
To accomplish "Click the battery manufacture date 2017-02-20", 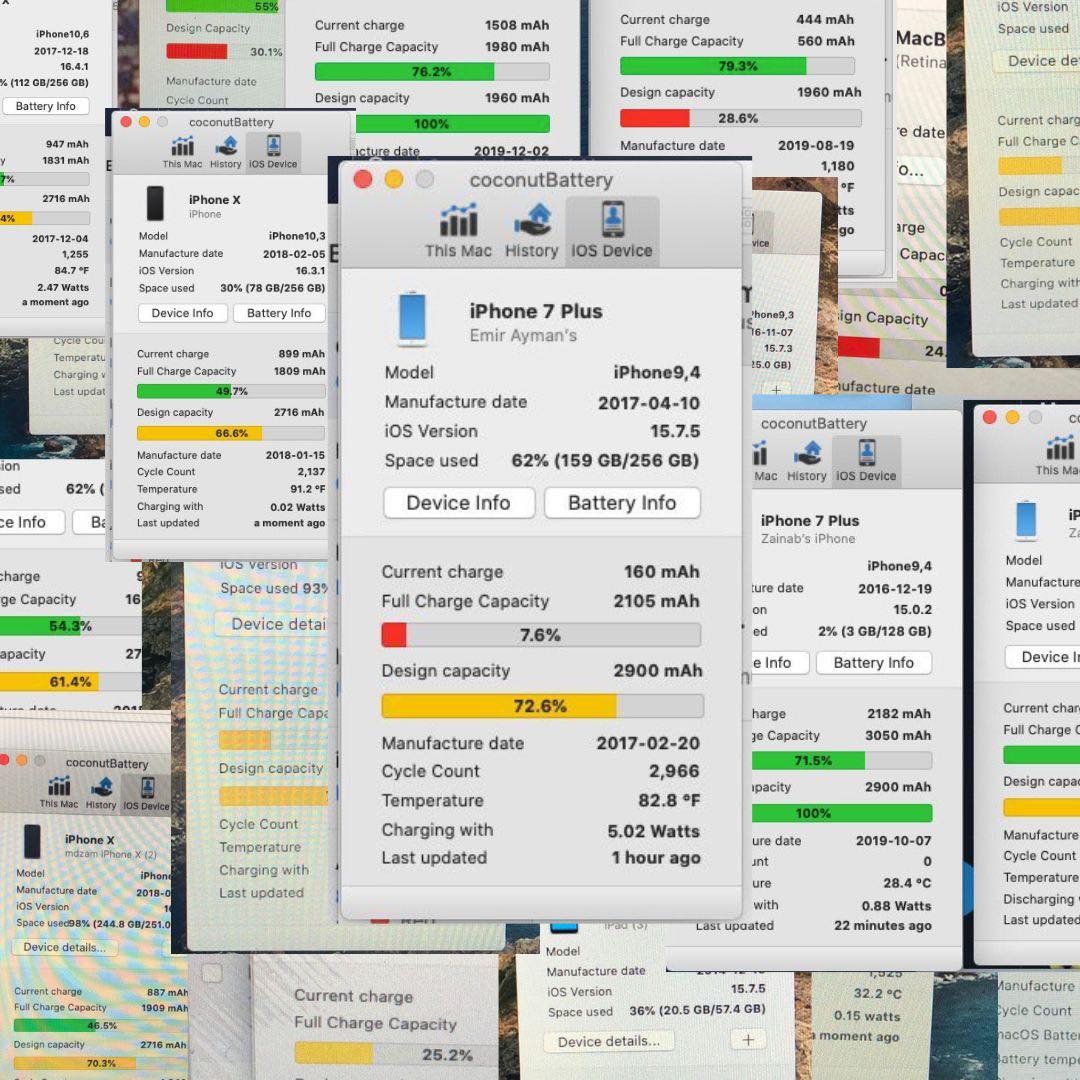I will pos(648,743).
